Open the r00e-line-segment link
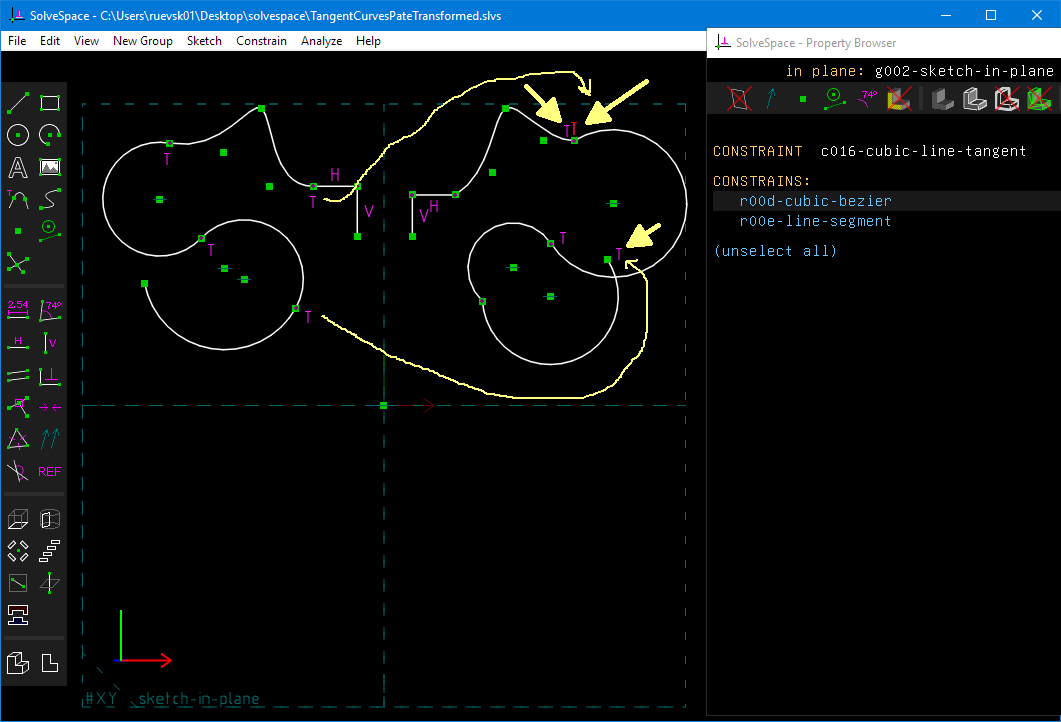The height and width of the screenshot is (722, 1061). coord(815,221)
